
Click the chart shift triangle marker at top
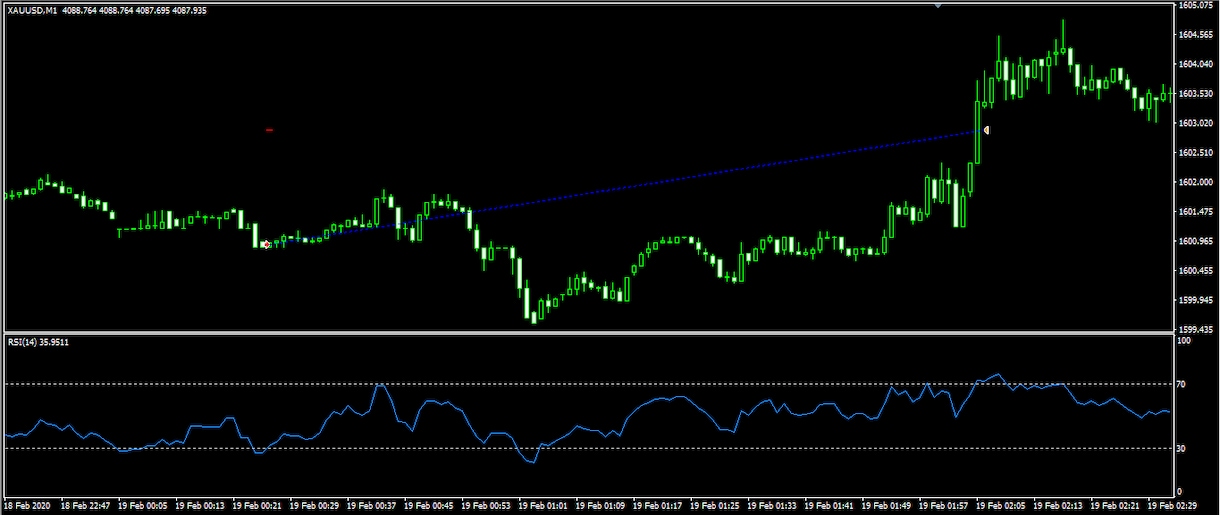[937, 6]
